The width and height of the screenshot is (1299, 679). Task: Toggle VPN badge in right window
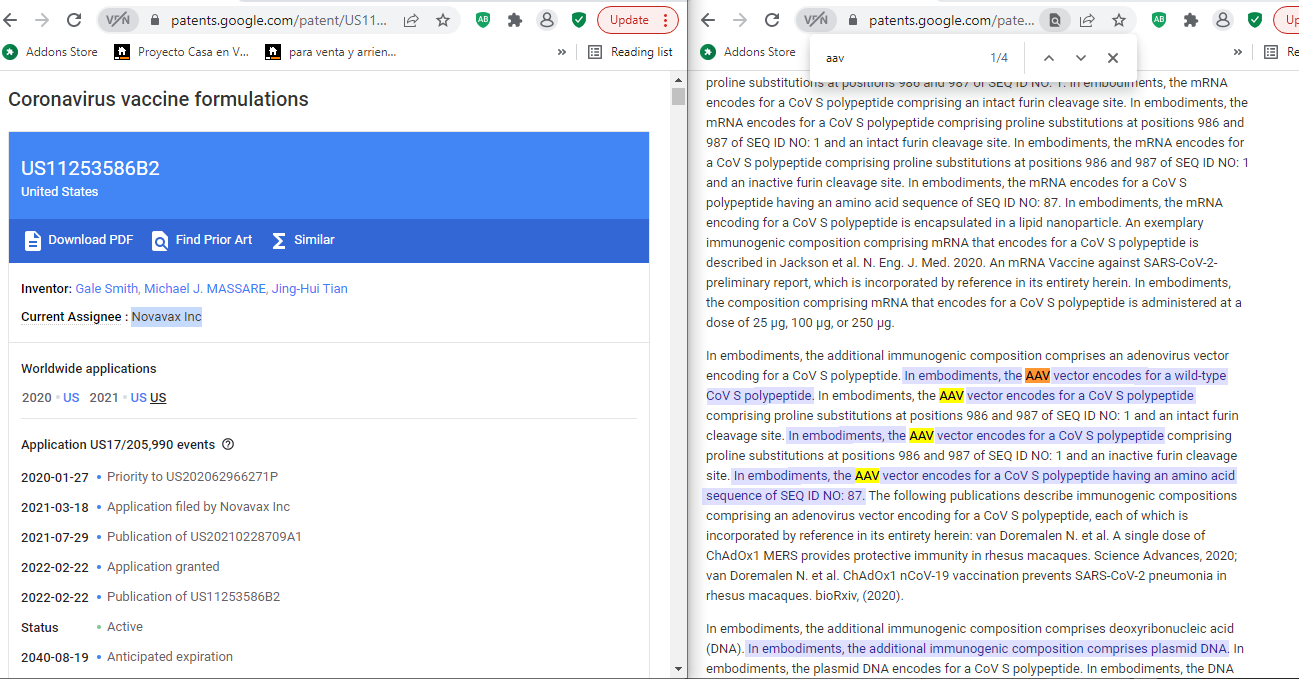pos(816,20)
